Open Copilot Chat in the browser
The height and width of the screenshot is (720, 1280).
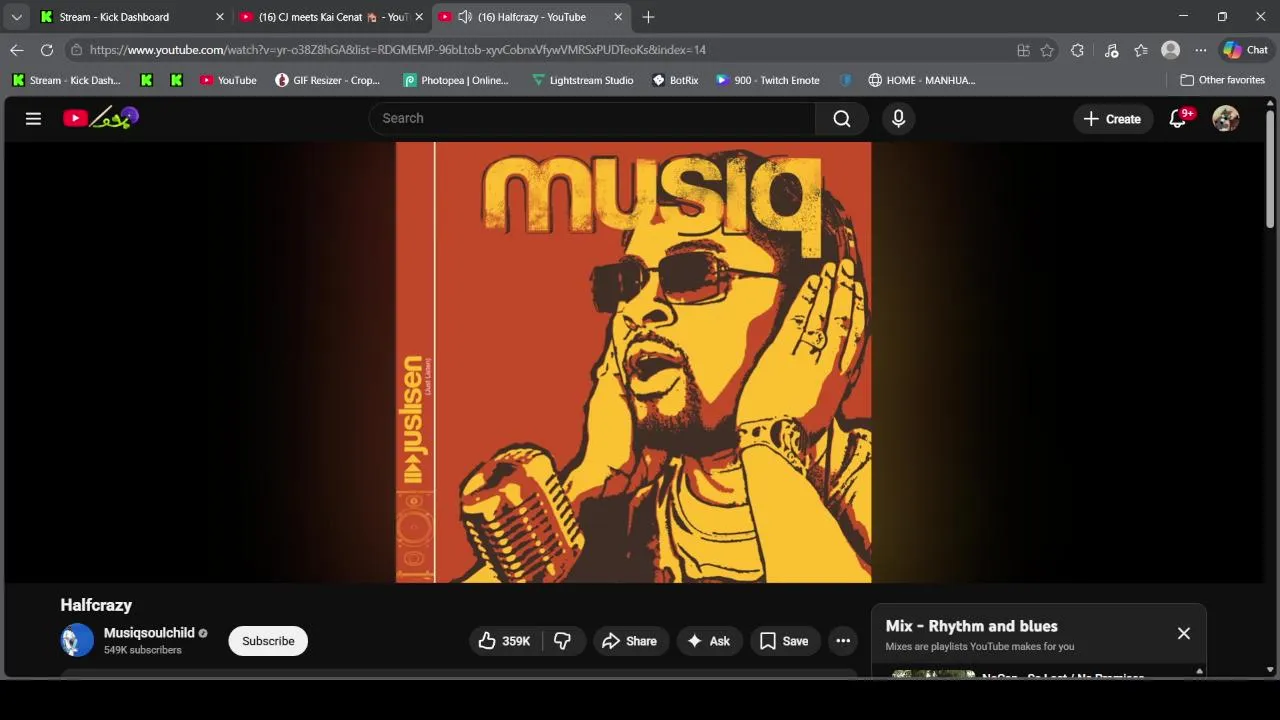[x=1246, y=50]
